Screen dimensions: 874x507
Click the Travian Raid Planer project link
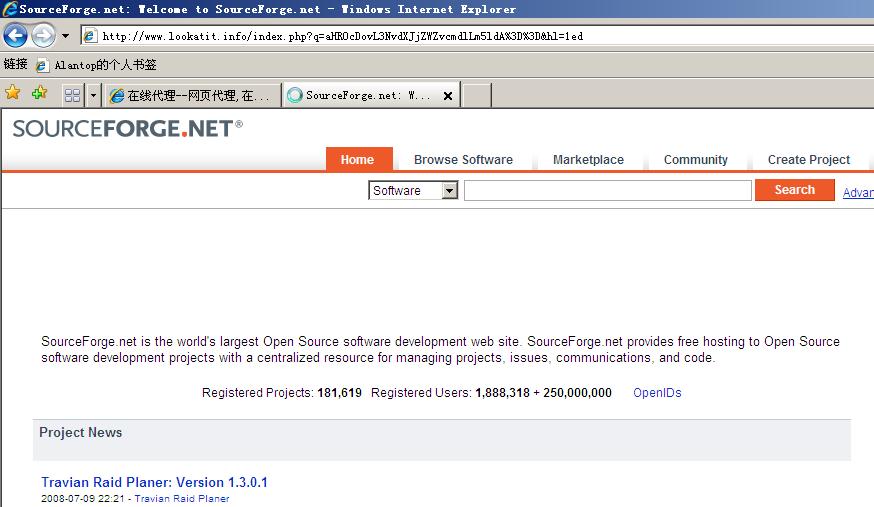coord(182,499)
